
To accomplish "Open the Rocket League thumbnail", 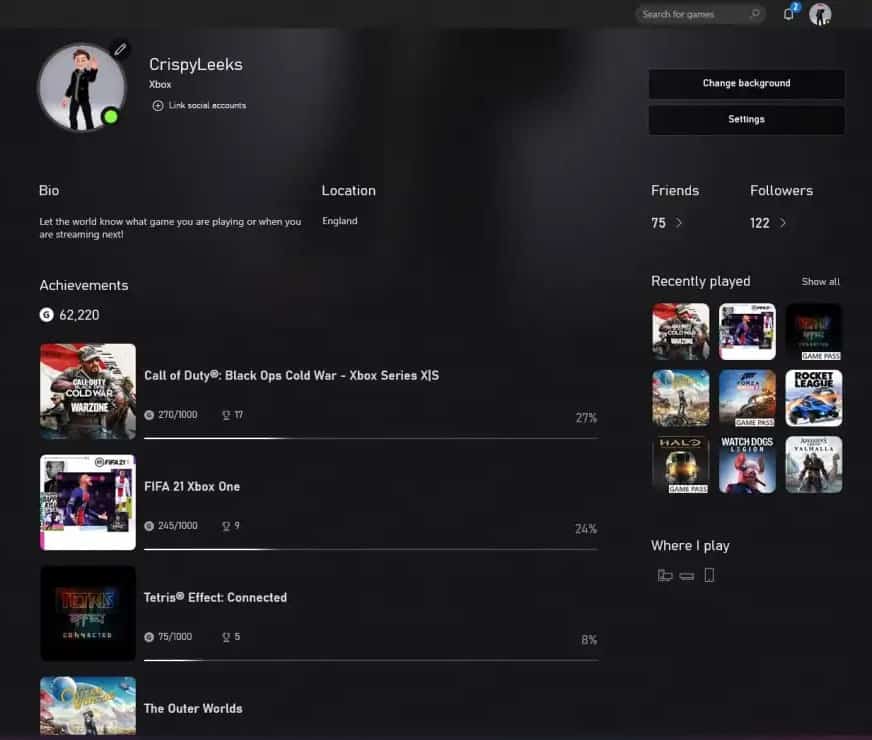I will pyautogui.click(x=813, y=398).
